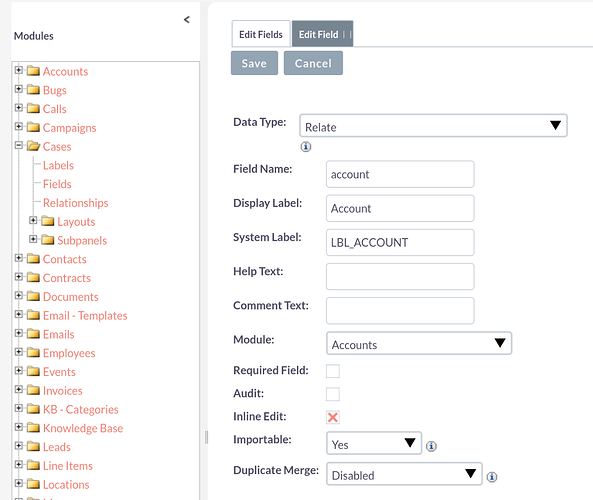593x500 pixels.
Task: Collapse the Modules sidebar with the arrow
Action: click(186, 20)
